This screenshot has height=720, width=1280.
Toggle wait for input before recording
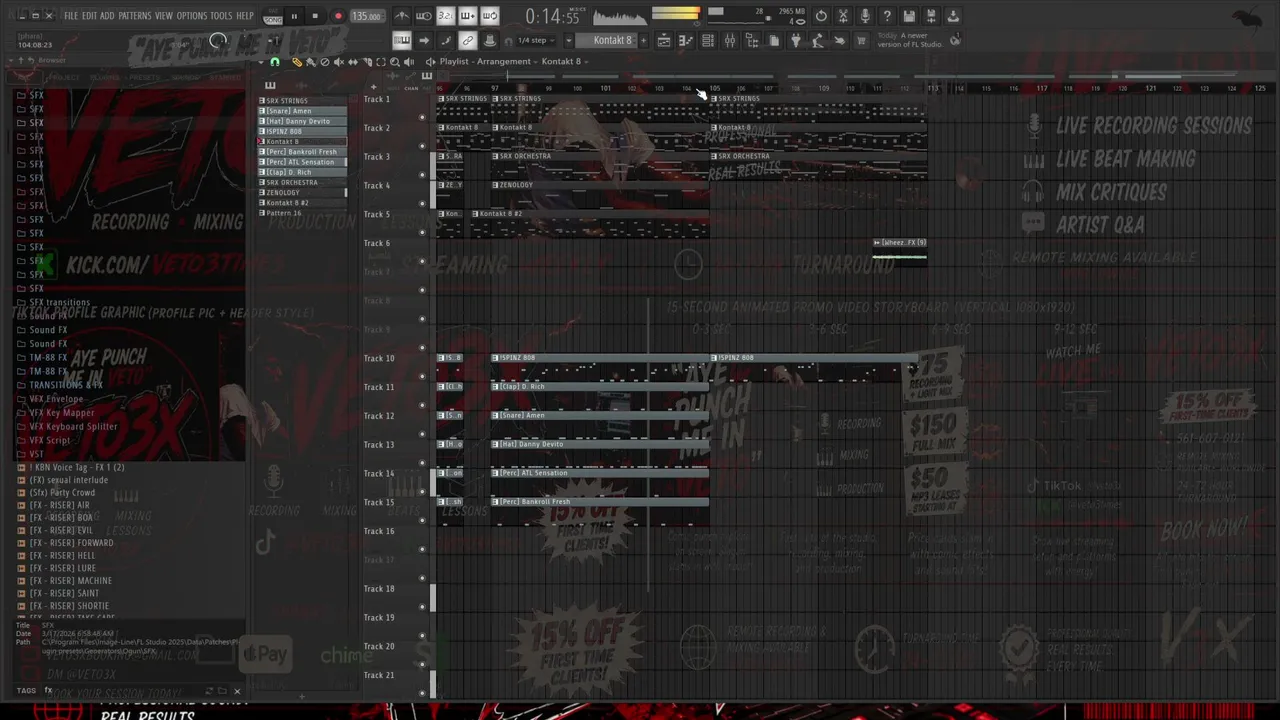424,16
